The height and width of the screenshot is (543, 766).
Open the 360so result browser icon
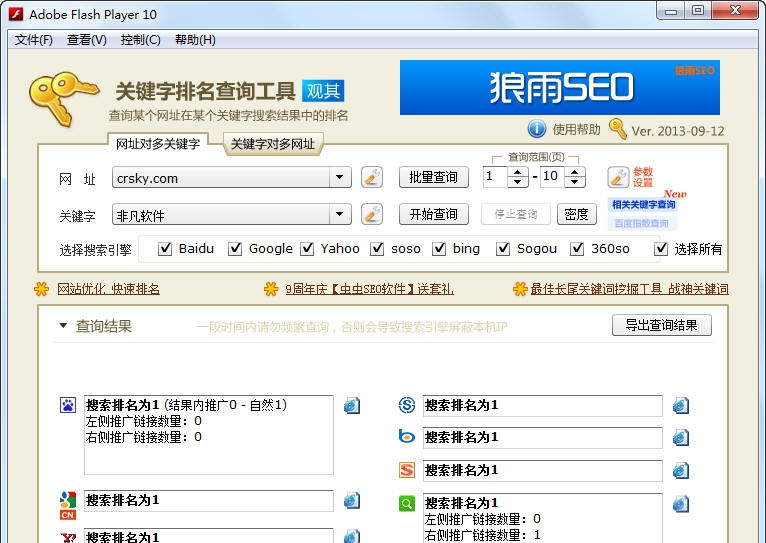click(x=681, y=503)
